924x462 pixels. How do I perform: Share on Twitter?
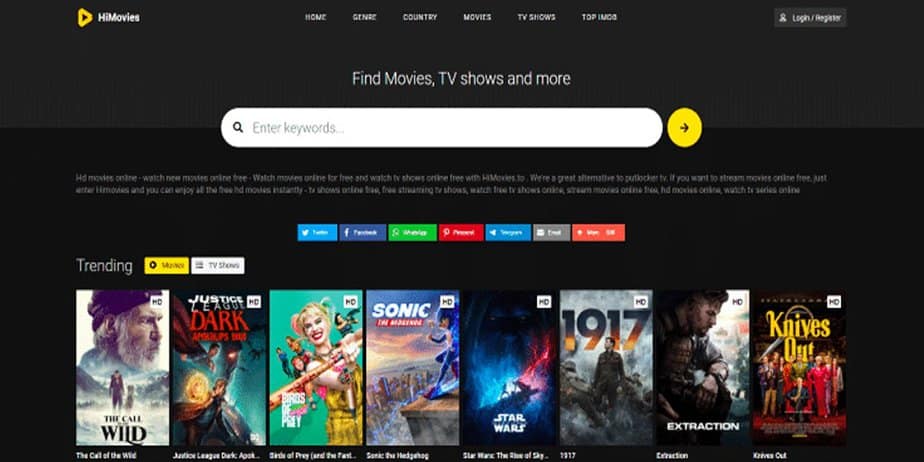317,232
